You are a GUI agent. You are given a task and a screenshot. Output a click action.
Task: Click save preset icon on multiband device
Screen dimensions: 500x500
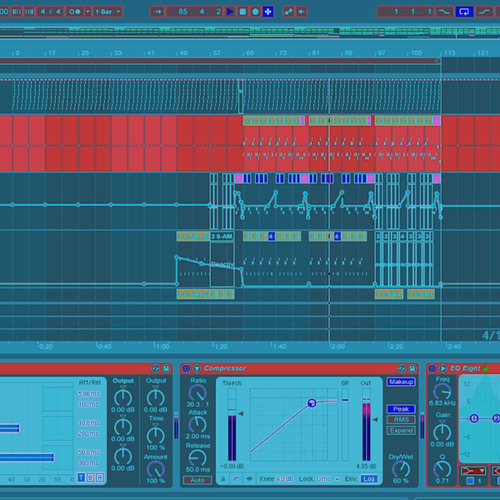point(166,368)
